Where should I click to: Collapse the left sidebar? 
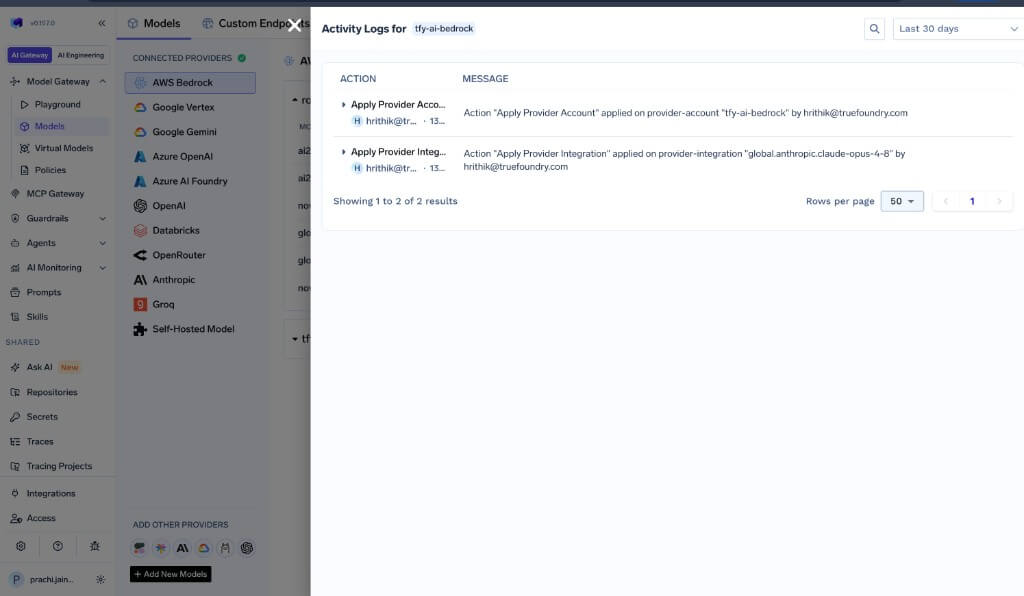click(x=102, y=23)
